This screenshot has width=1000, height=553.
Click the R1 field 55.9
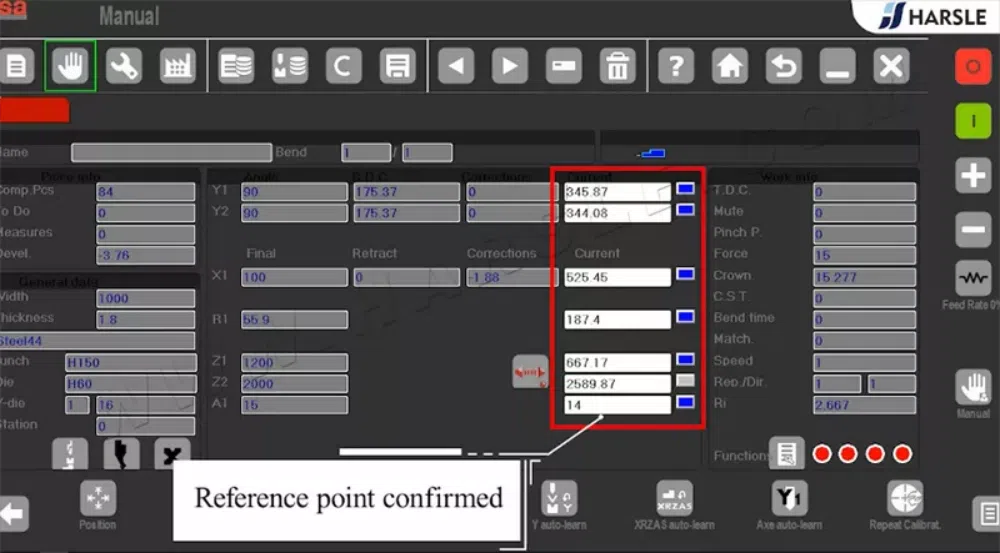[294, 320]
